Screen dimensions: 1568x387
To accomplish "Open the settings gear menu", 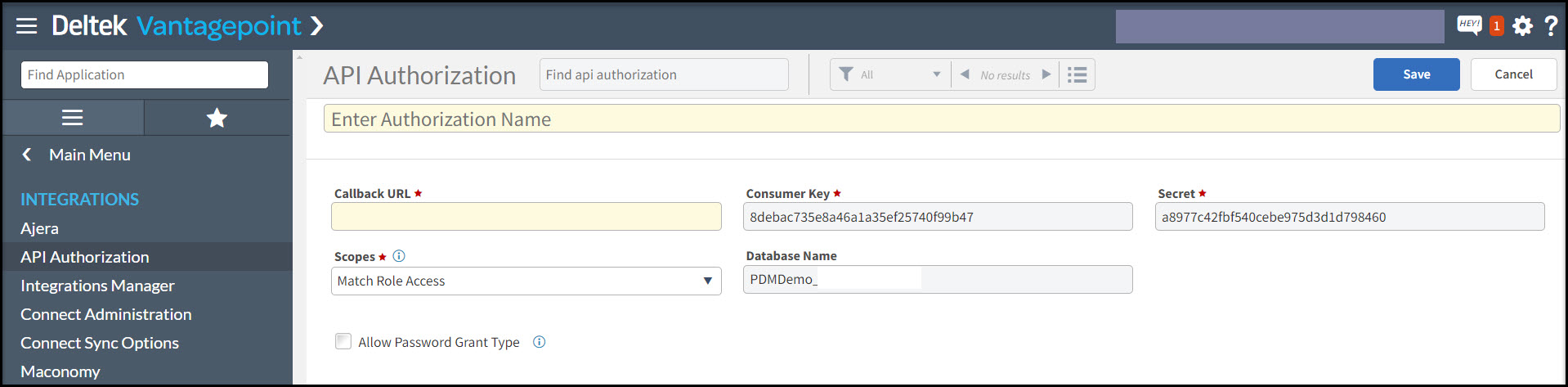I will coord(1522,26).
